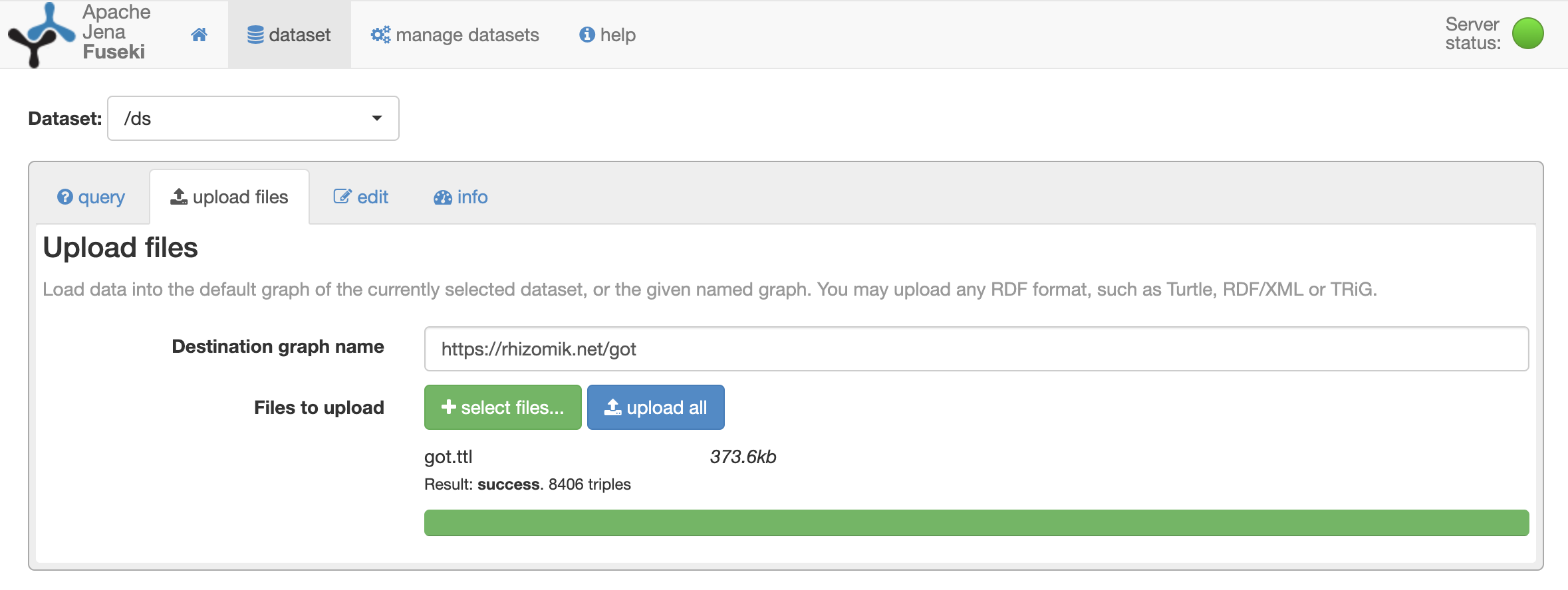1568x590 pixels.
Task: Click the dashboard icon on info tab
Action: (x=443, y=197)
